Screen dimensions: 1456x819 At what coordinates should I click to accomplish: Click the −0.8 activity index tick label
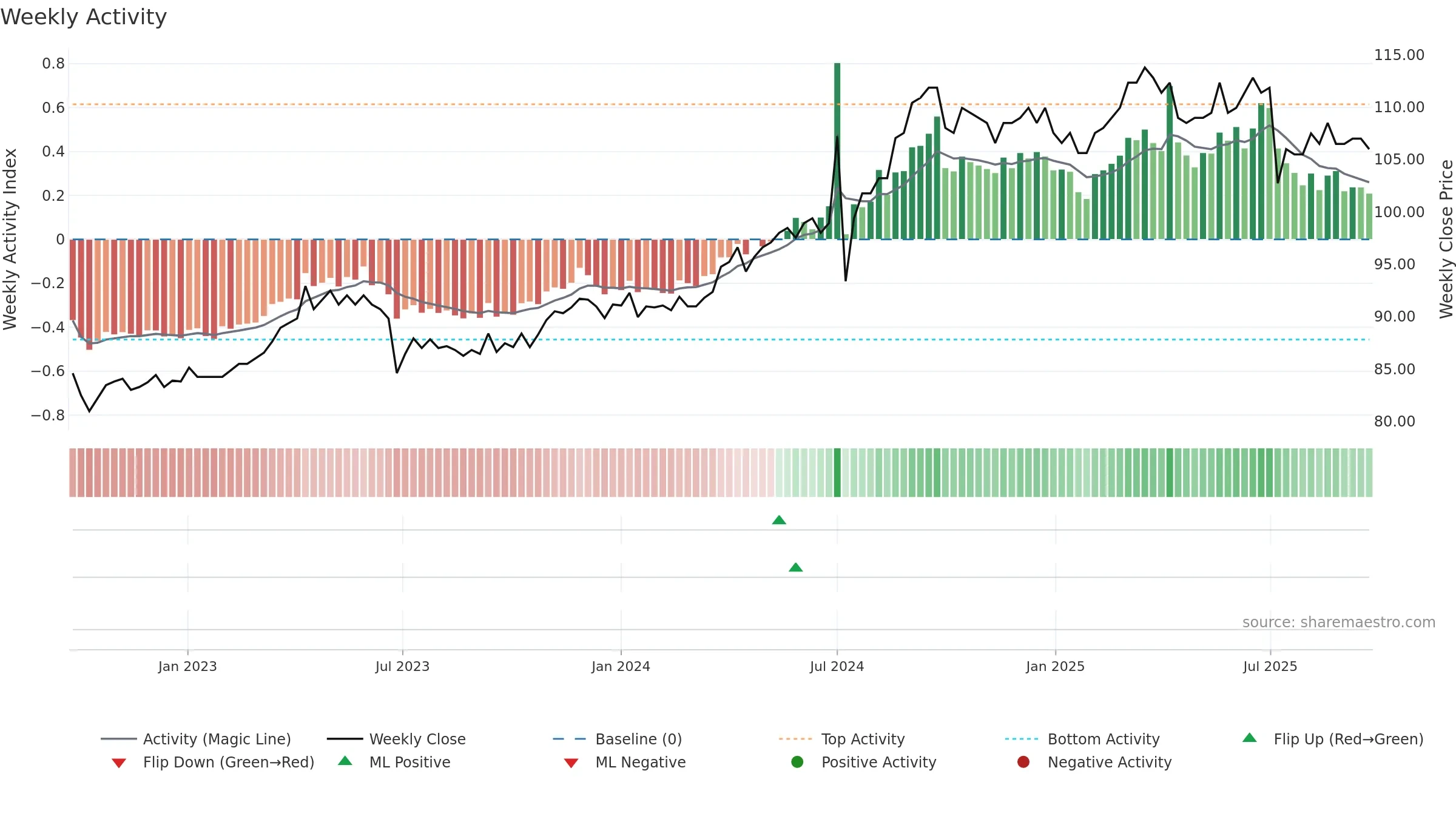click(x=47, y=416)
